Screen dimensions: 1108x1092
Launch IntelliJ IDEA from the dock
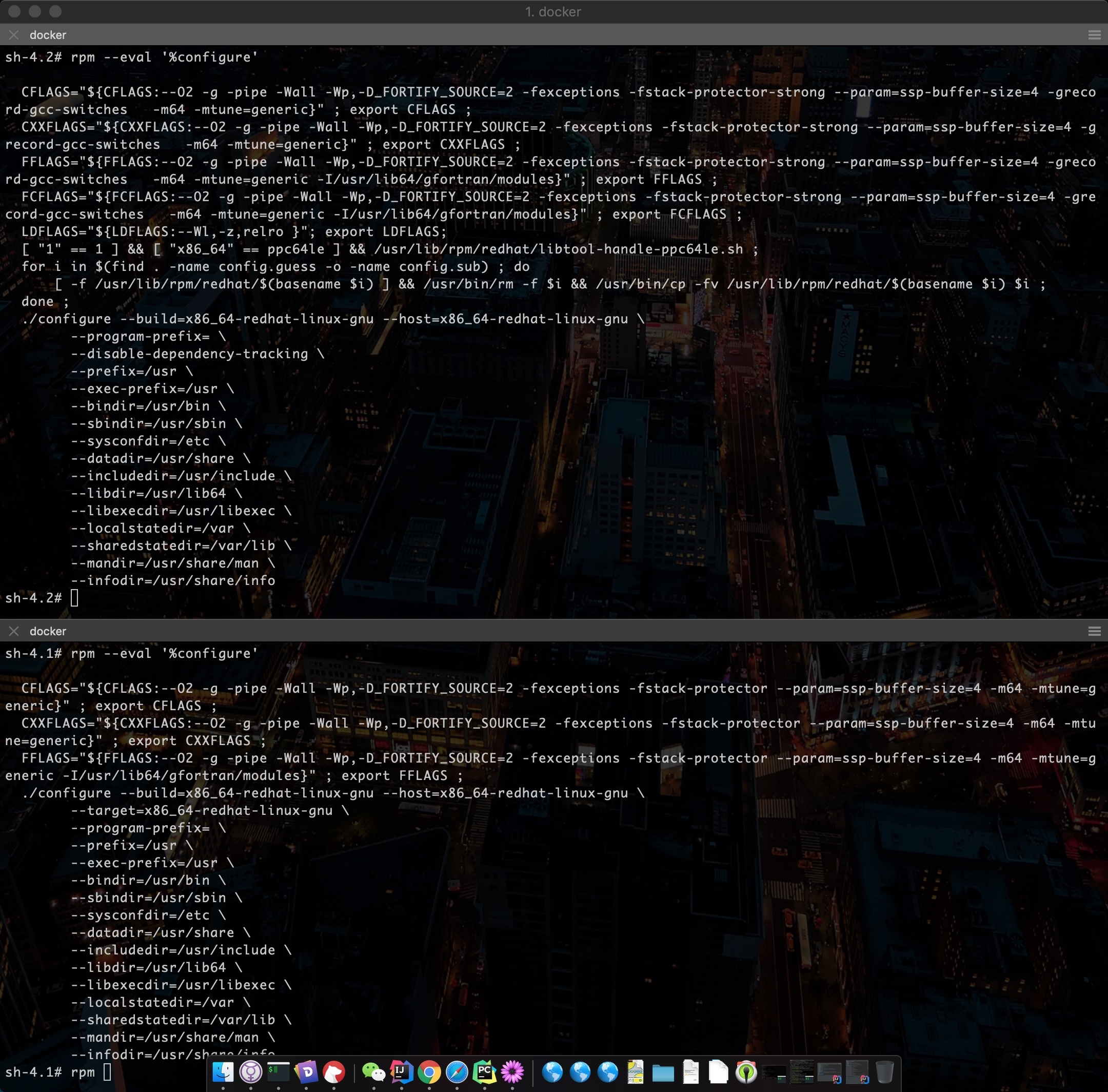tap(401, 1071)
